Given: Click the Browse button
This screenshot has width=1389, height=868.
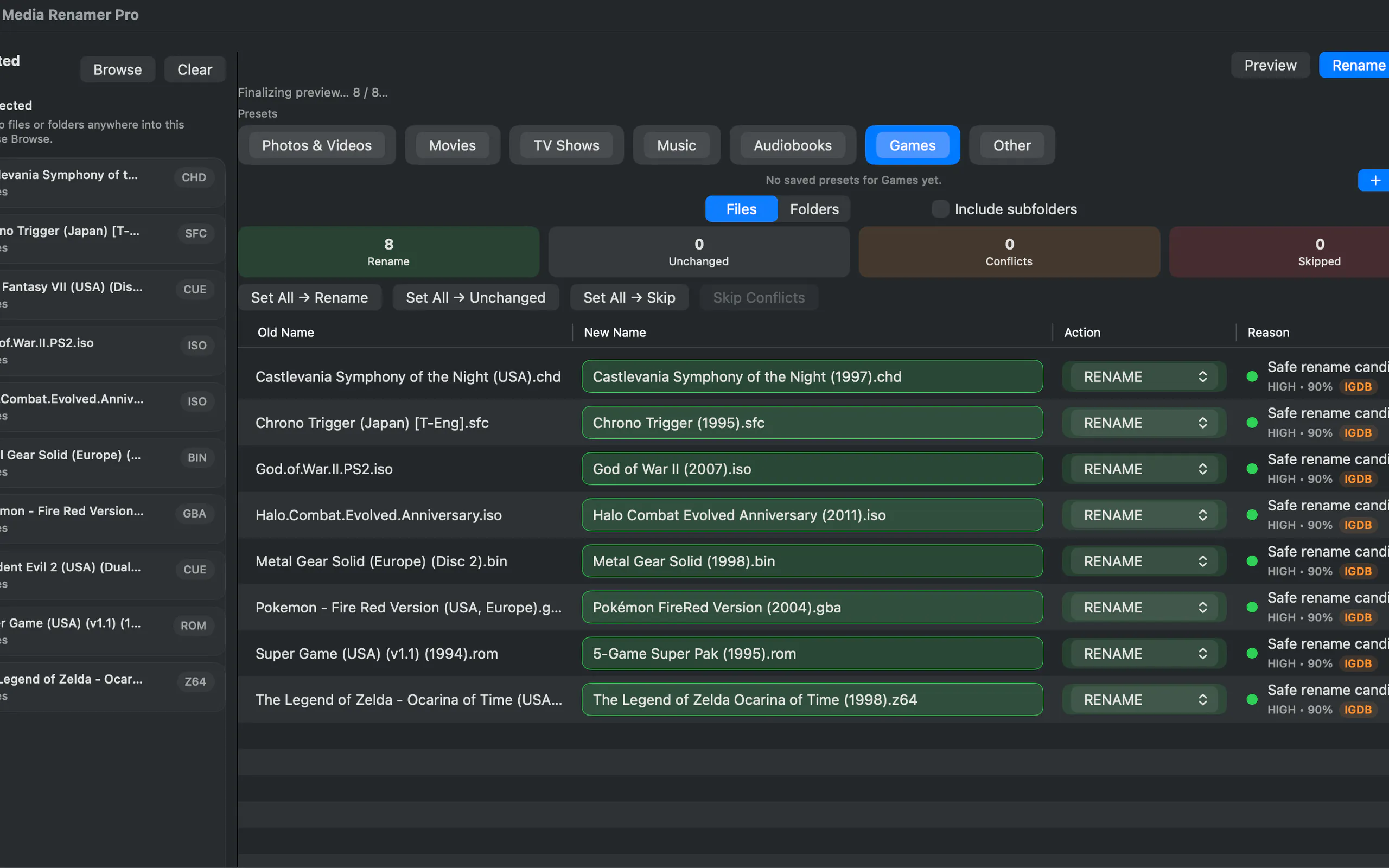Looking at the screenshot, I should pyautogui.click(x=118, y=69).
